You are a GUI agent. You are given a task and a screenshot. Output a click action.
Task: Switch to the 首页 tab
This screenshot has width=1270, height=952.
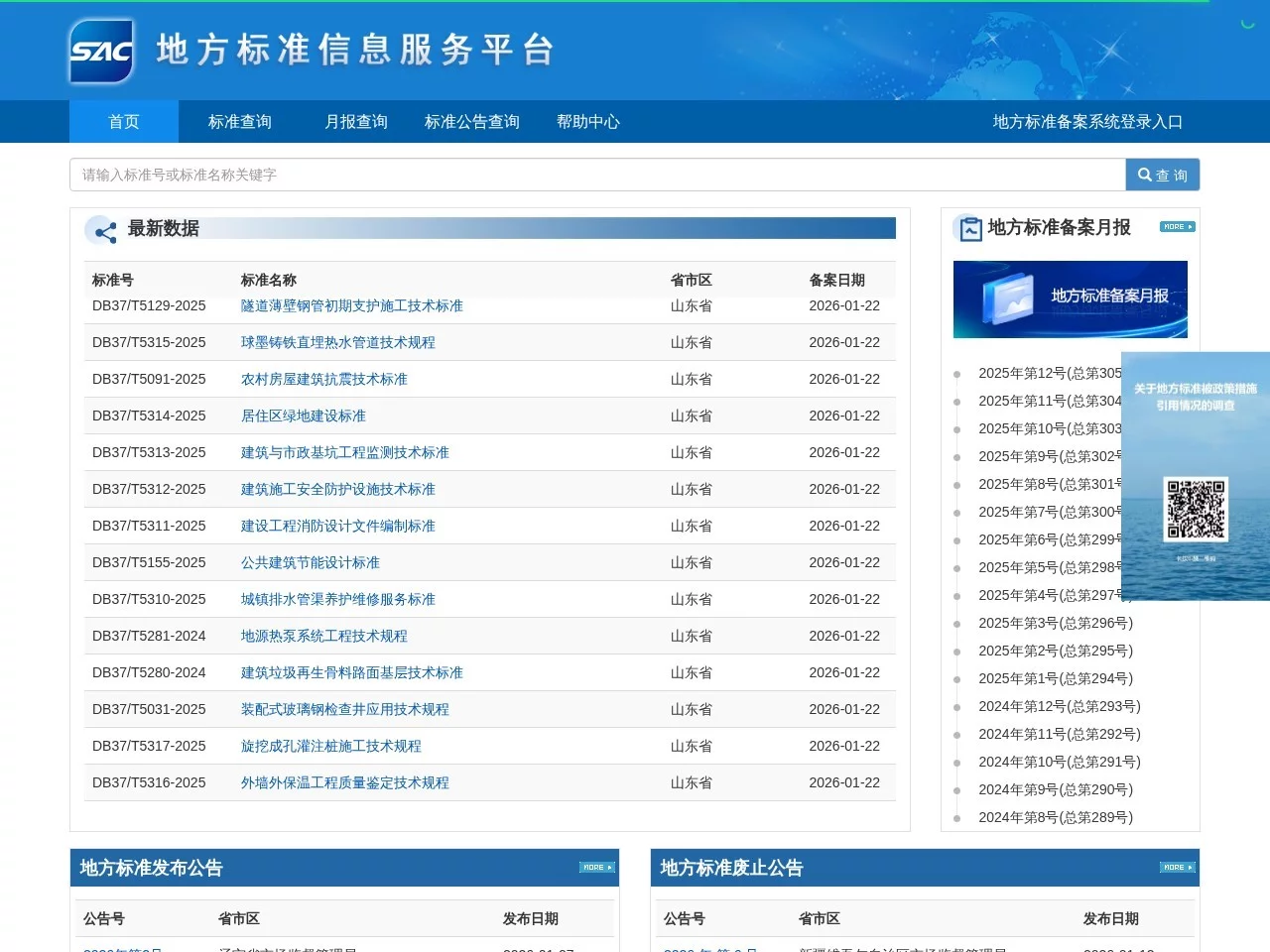tap(123, 121)
